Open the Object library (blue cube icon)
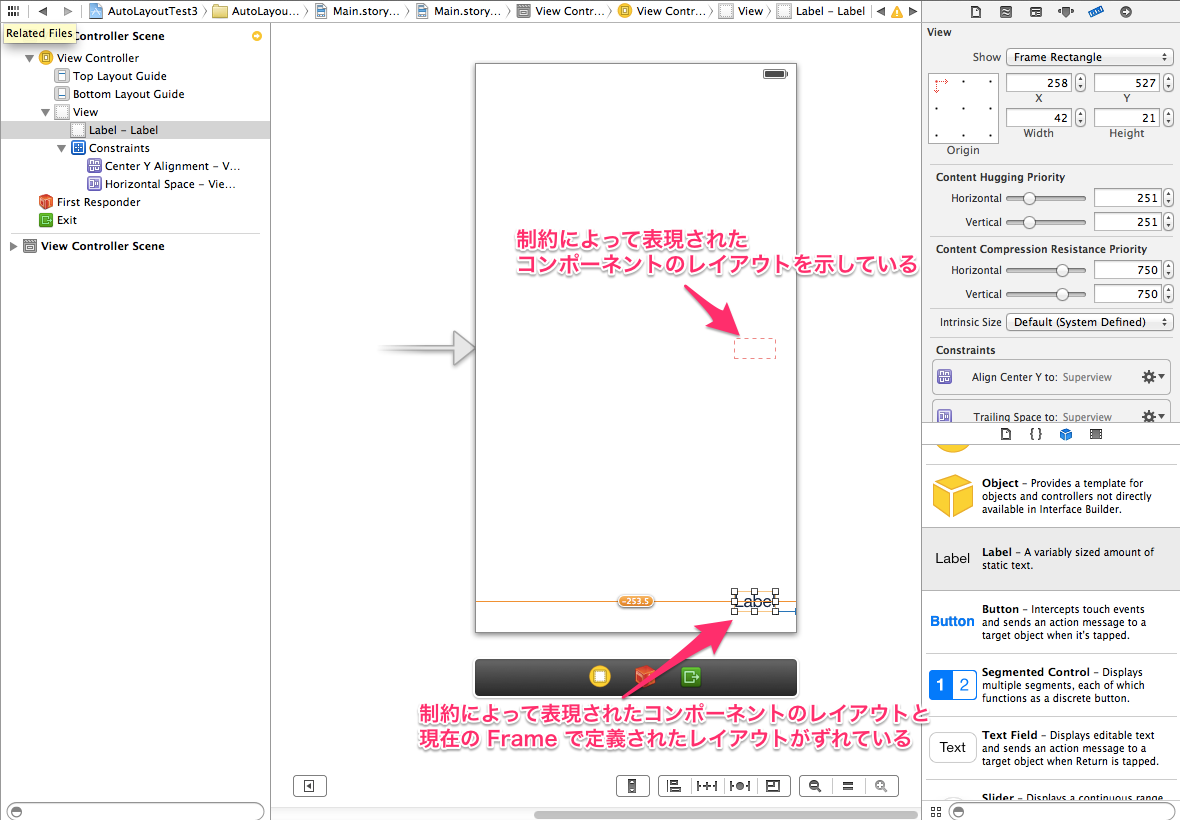The width and height of the screenshot is (1180, 820). pos(1065,434)
